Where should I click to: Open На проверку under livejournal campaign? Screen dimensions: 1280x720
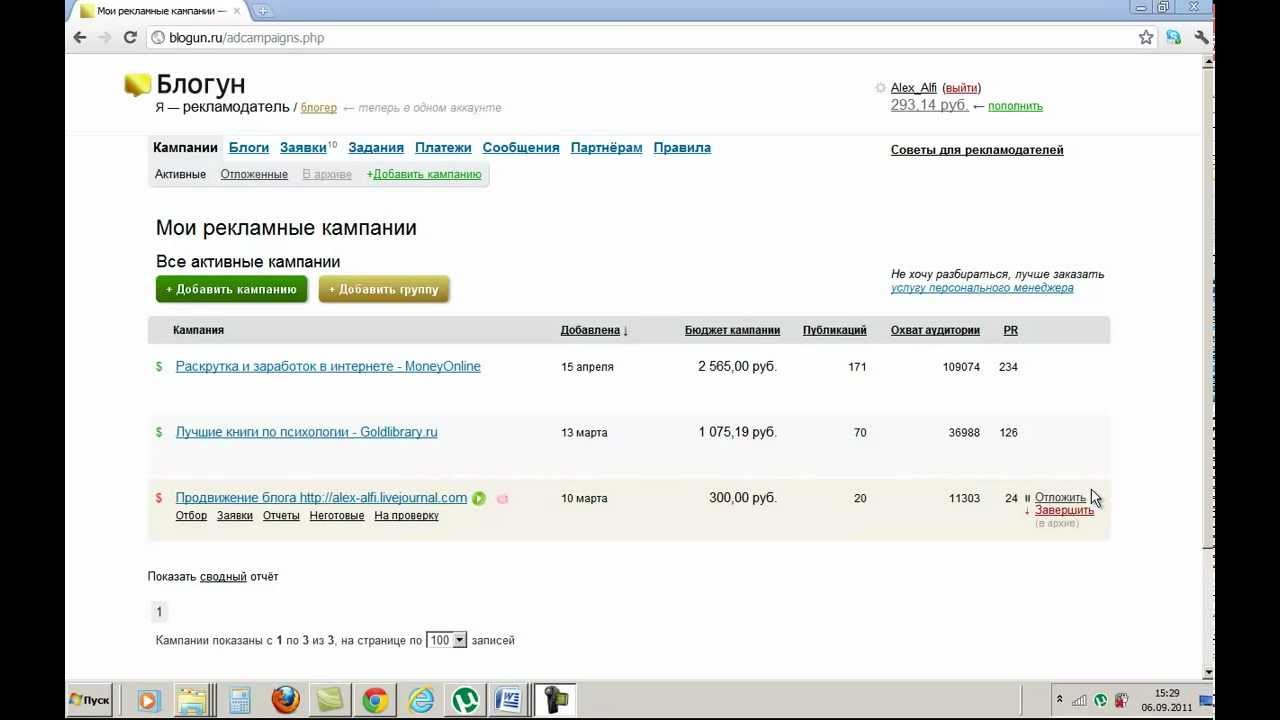[x=406, y=516]
